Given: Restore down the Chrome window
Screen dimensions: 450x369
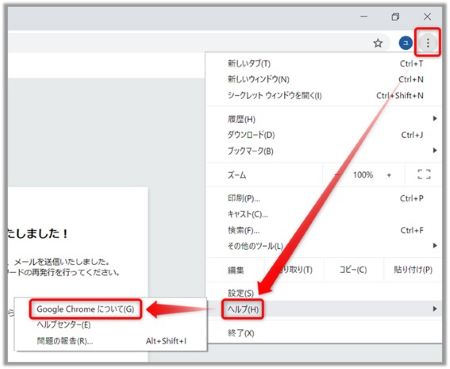Looking at the screenshot, I should (395, 16).
